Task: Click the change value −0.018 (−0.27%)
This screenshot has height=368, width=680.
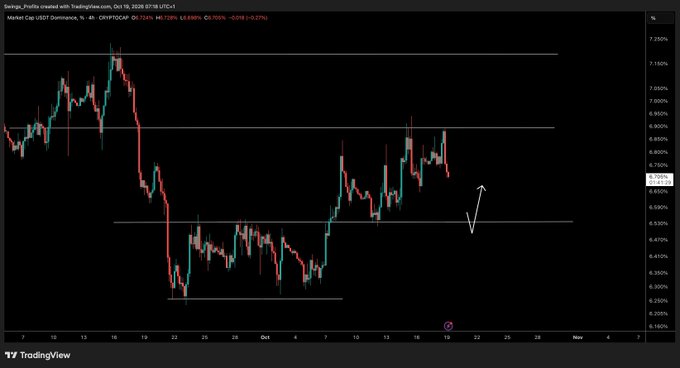Action: (248, 18)
